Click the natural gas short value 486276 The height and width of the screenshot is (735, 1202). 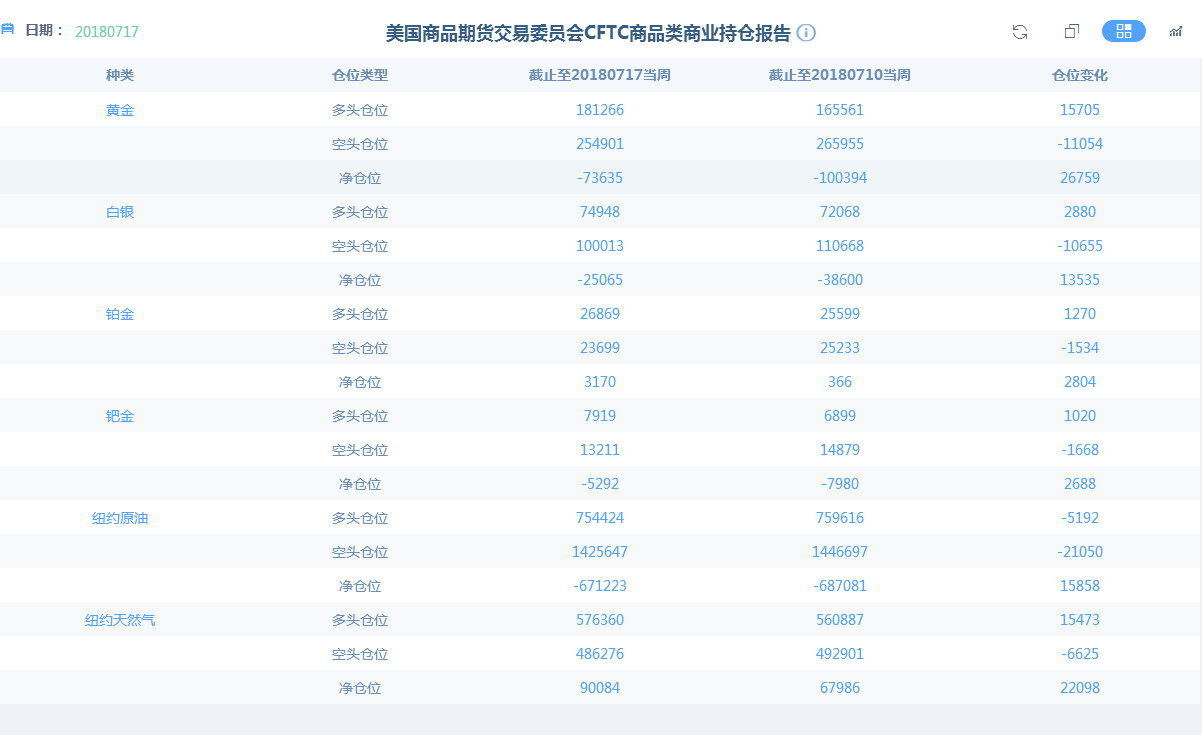click(600, 654)
